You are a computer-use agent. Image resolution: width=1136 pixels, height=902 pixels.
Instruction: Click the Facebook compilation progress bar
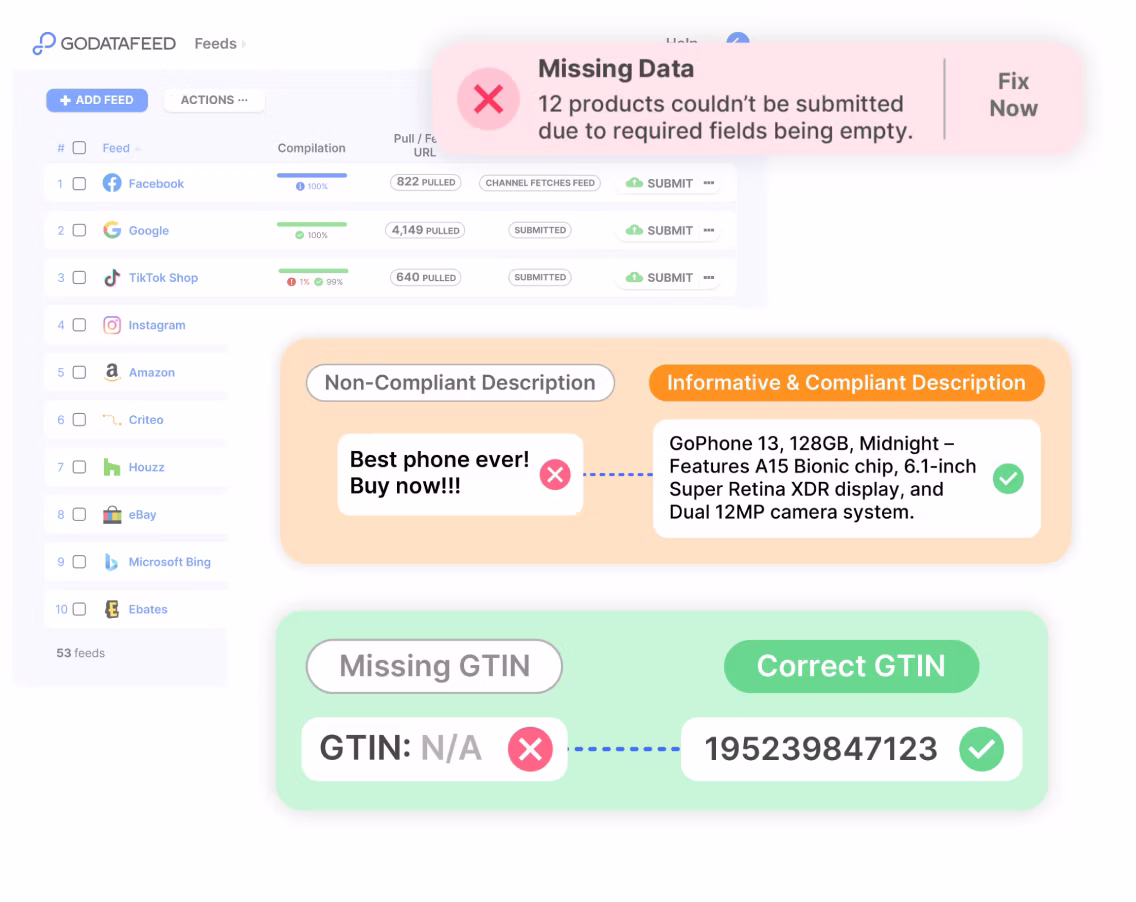click(312, 175)
